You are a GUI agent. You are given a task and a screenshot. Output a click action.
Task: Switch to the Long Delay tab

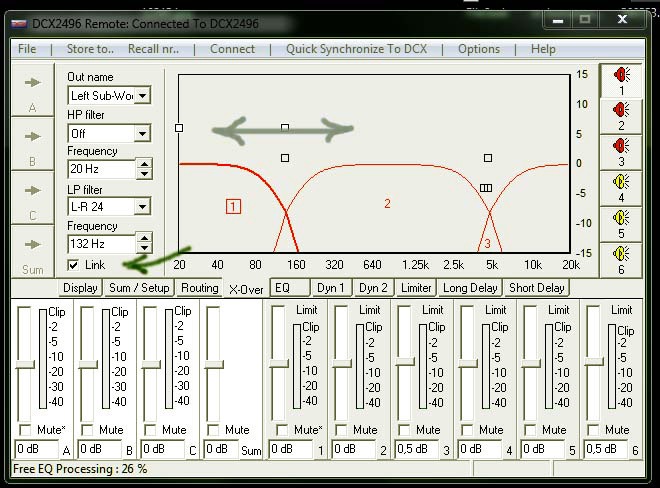pos(470,288)
